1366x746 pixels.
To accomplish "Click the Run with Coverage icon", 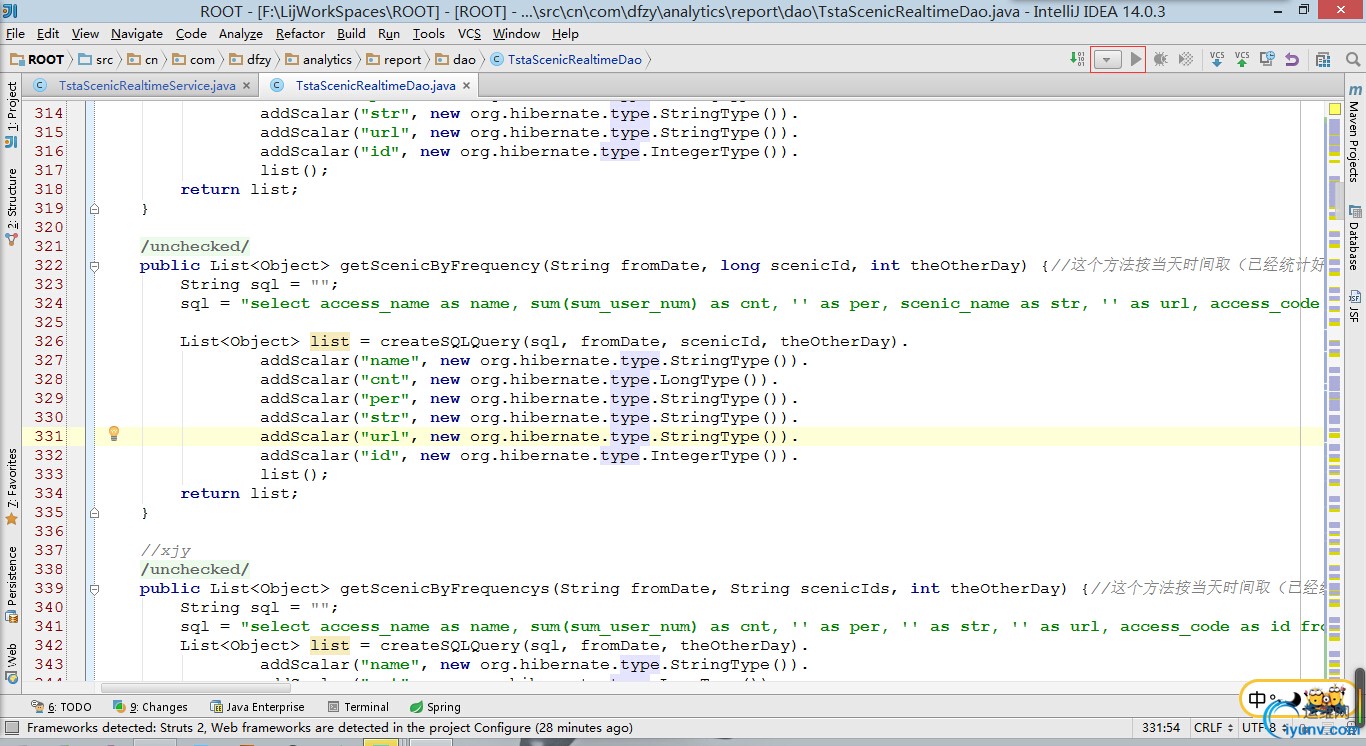I will [x=1186, y=60].
